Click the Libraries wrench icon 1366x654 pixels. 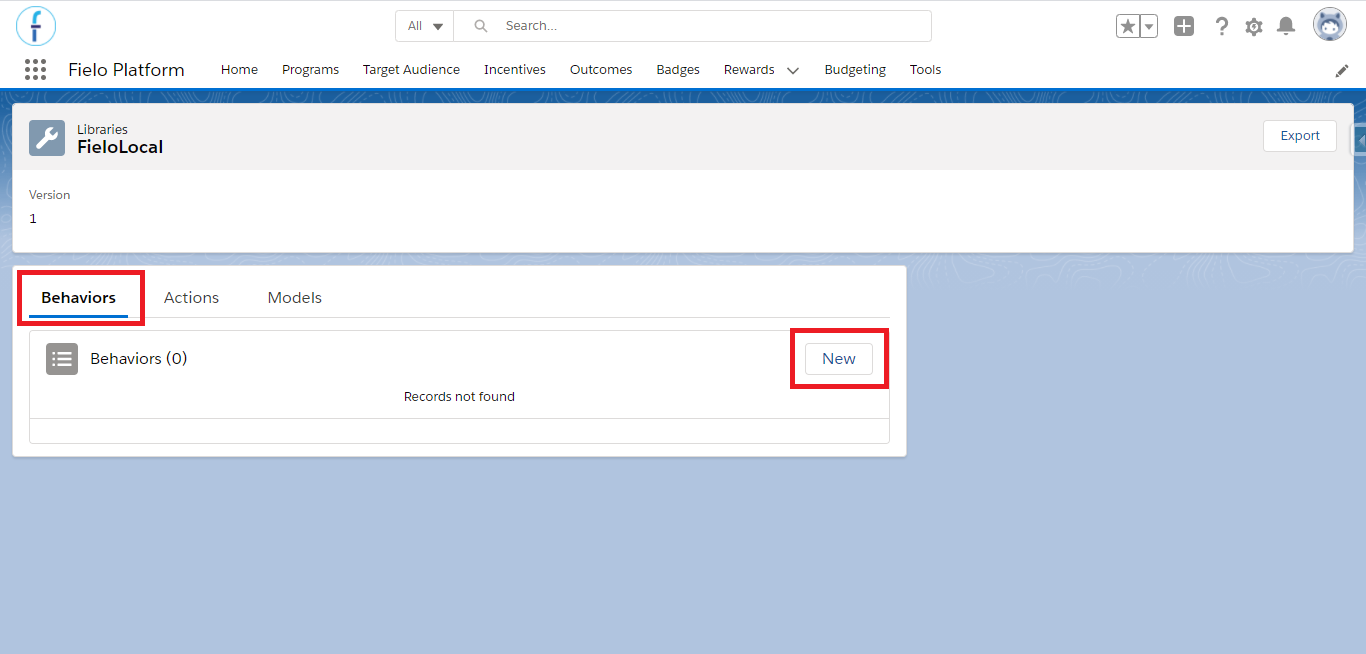pos(47,138)
